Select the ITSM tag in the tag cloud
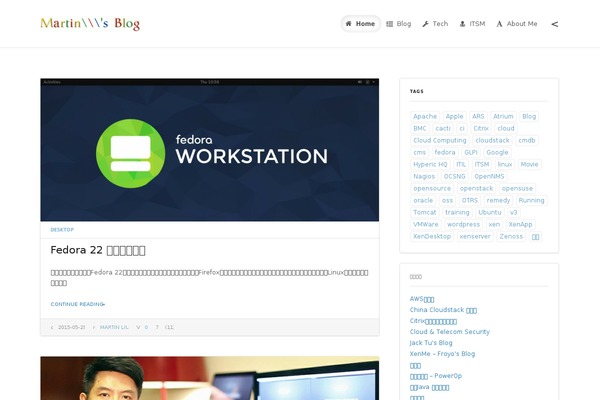This screenshot has width=600, height=400. [x=482, y=164]
